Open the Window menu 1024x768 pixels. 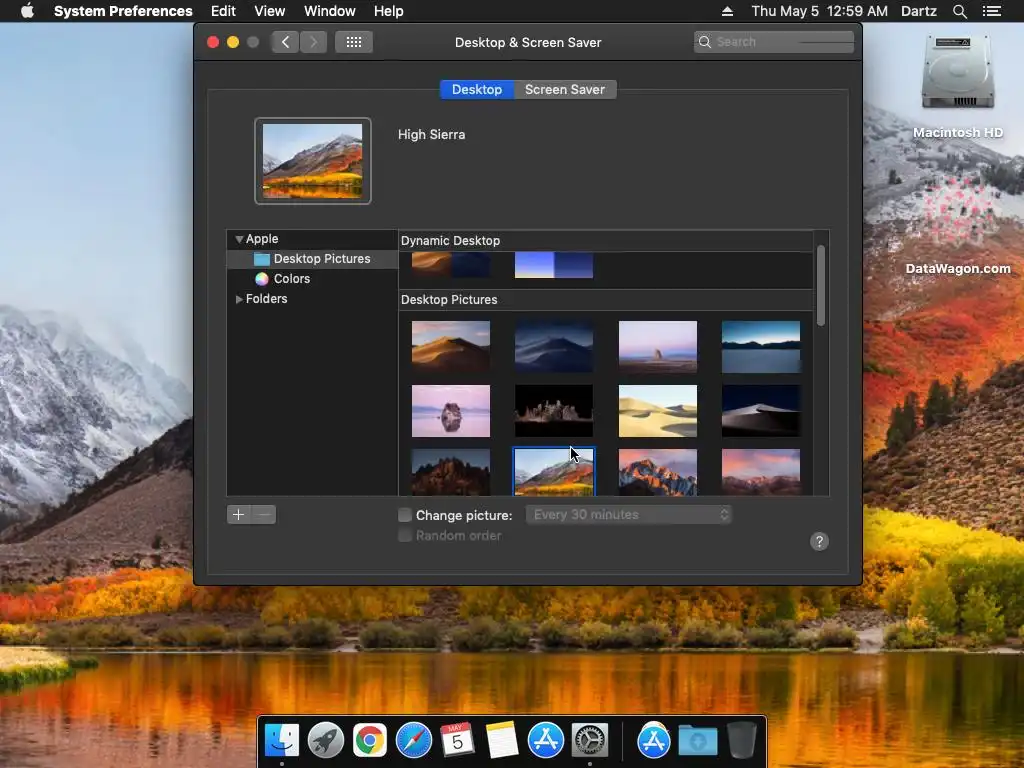pyautogui.click(x=330, y=11)
